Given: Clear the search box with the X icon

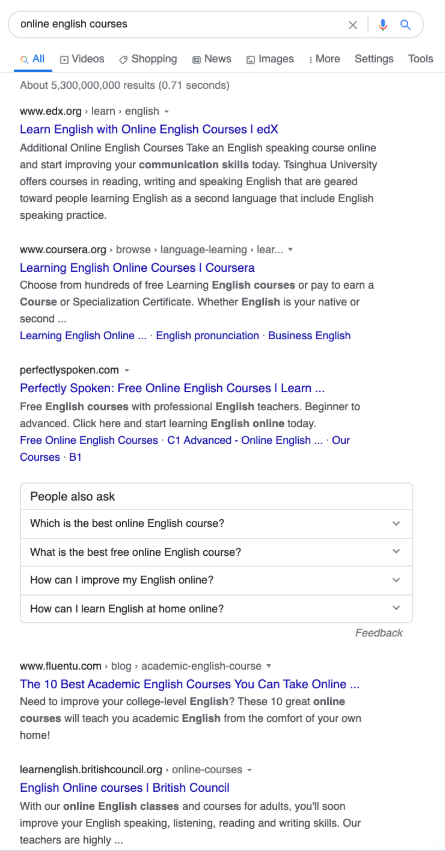Looking at the screenshot, I should point(353,25).
